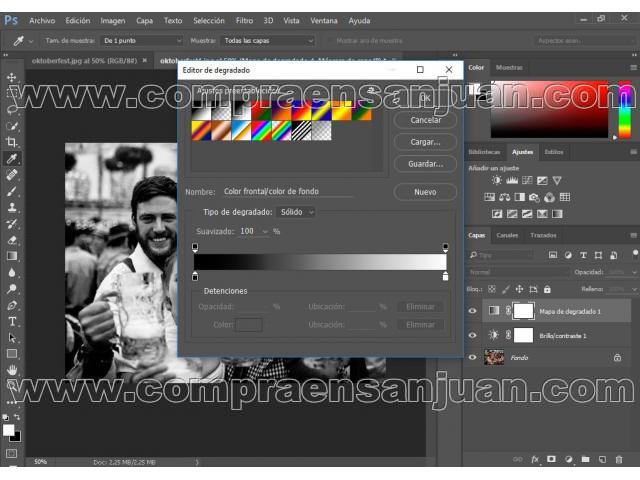Select the Type tool
This screenshot has width=640, height=480.
[x=11, y=322]
